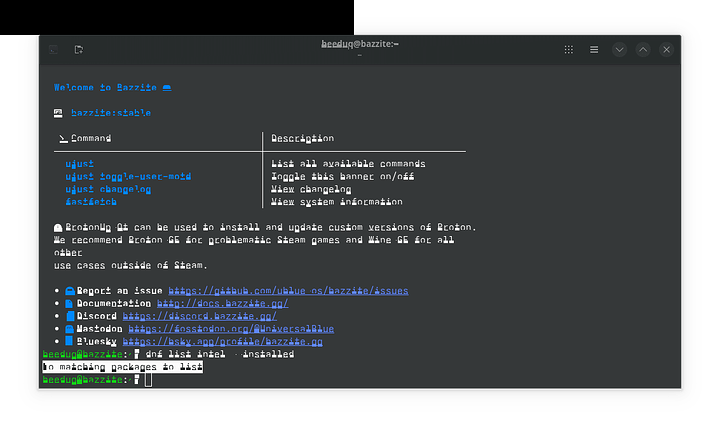Open the discord.bazzite.gg link

[200, 316]
